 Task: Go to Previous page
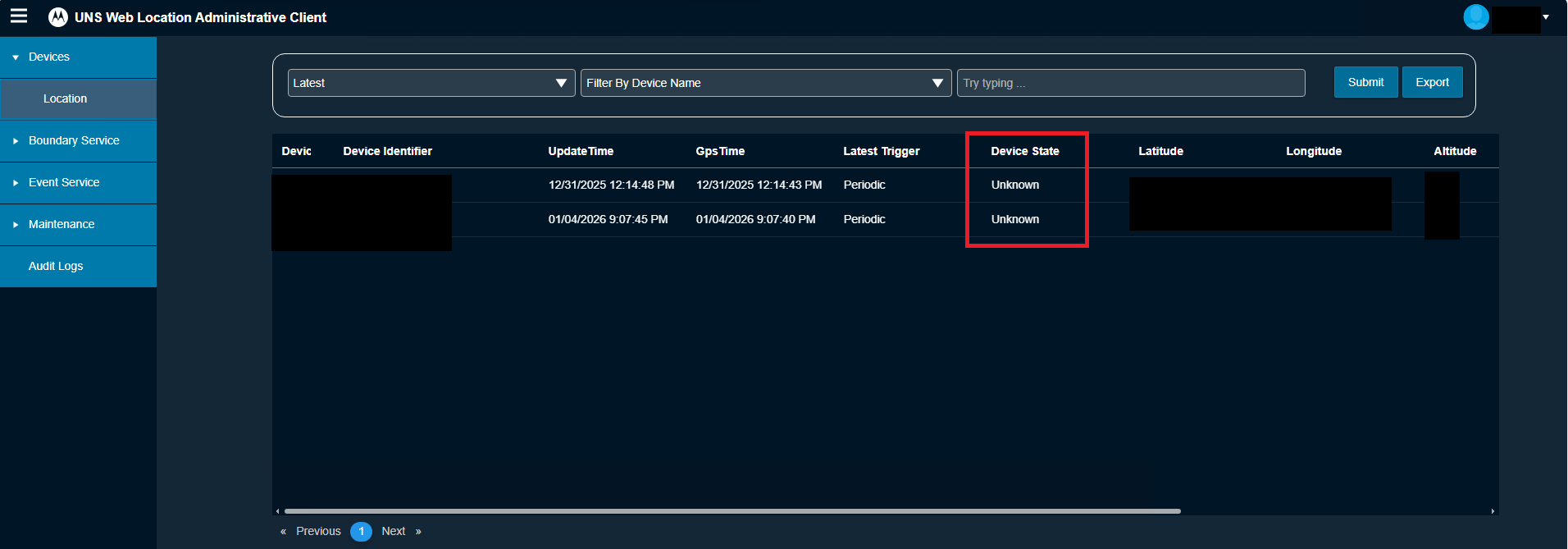coord(318,531)
